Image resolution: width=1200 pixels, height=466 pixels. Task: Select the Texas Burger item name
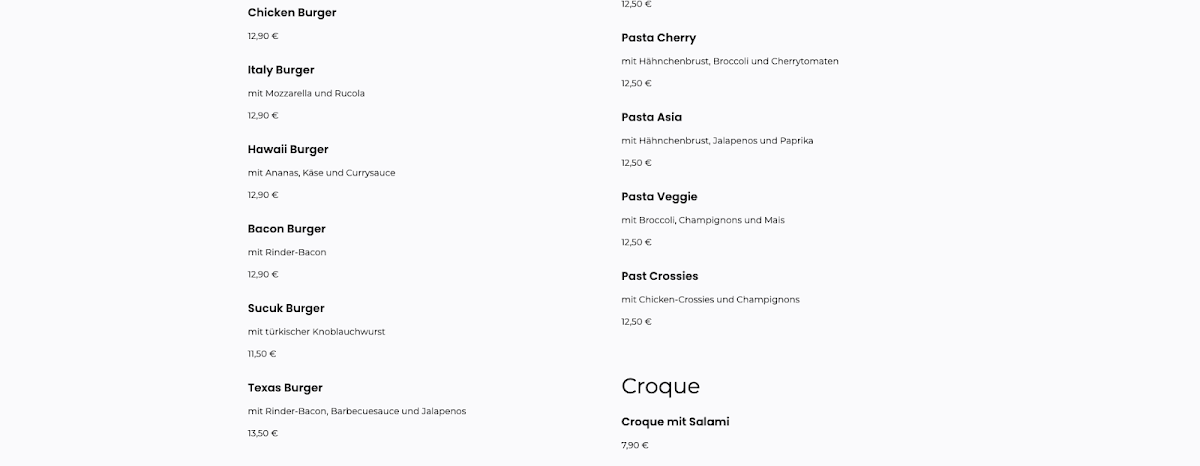coord(285,388)
